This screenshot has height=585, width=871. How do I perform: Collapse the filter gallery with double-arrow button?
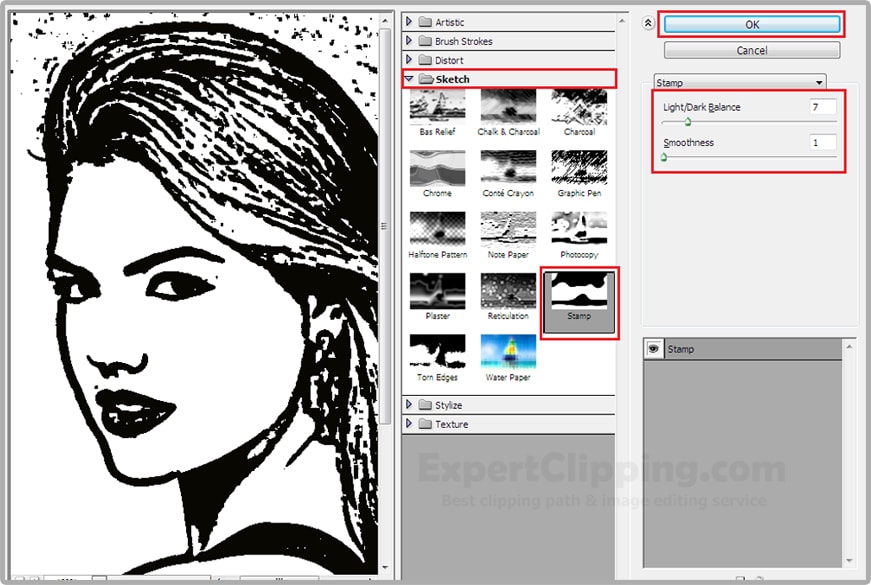(x=648, y=23)
